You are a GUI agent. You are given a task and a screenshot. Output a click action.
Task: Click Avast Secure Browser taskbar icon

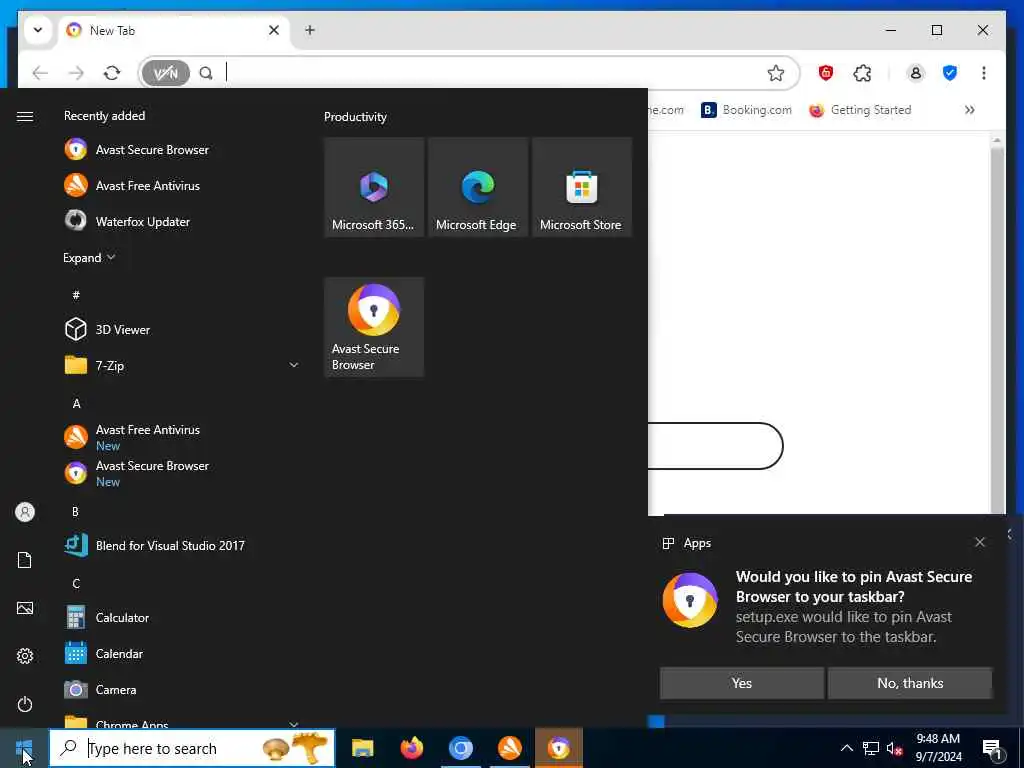click(558, 748)
